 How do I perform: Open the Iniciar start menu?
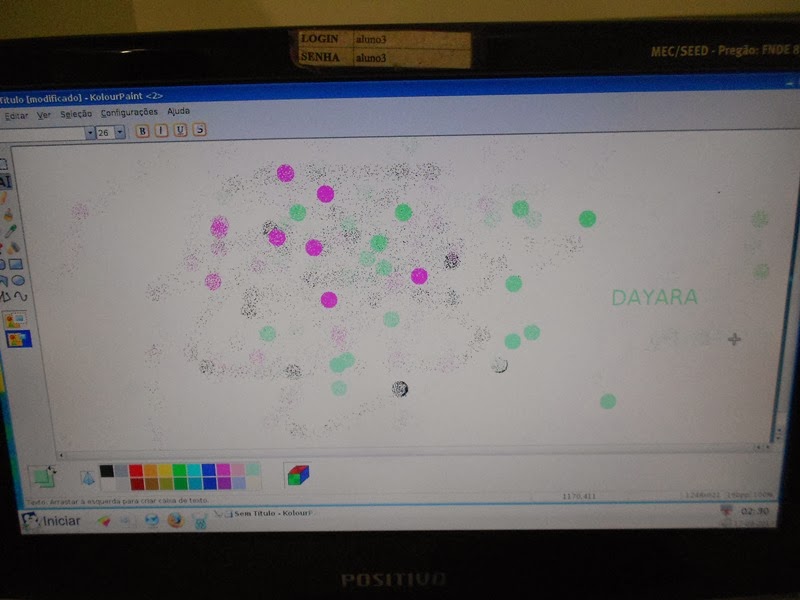[51, 520]
